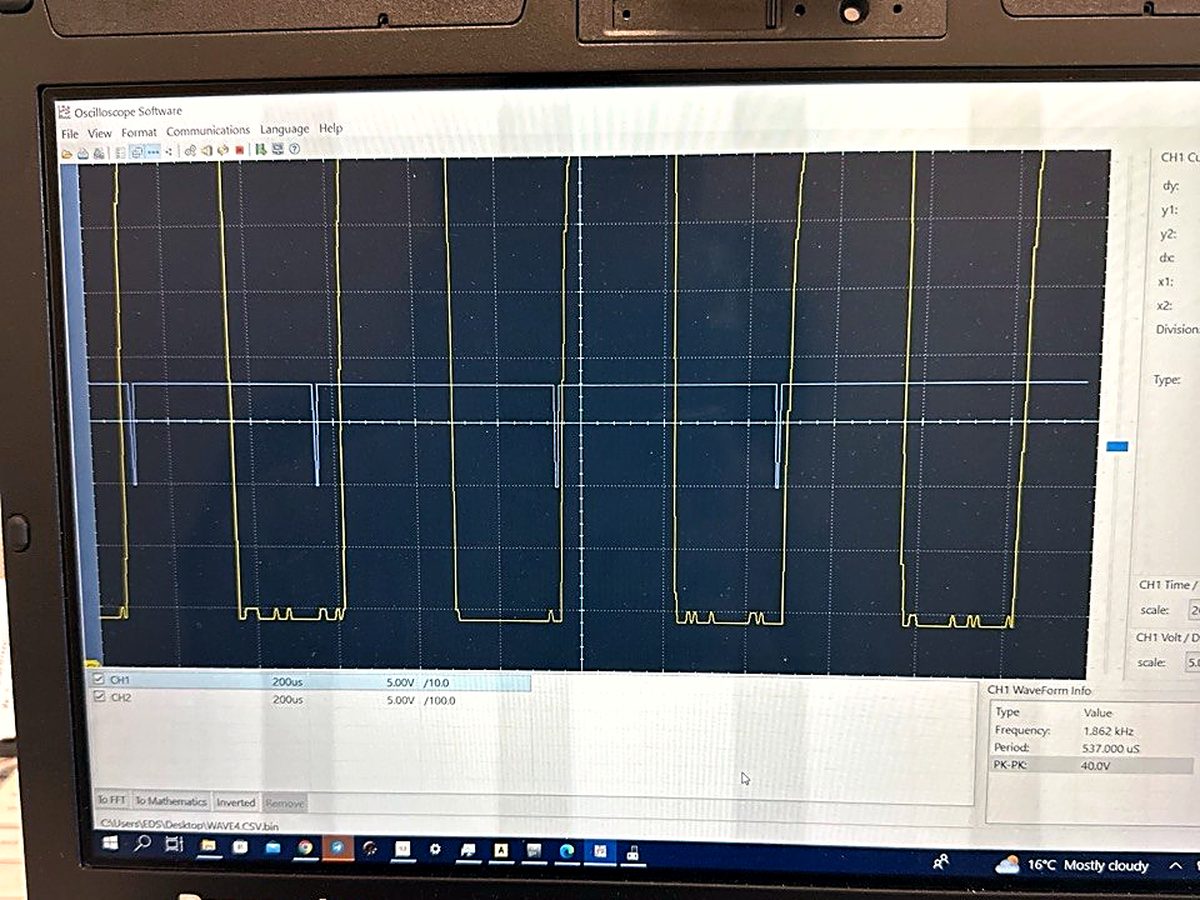1200x900 pixels.
Task: Select the CH2 200us time base text
Action: (x=287, y=699)
